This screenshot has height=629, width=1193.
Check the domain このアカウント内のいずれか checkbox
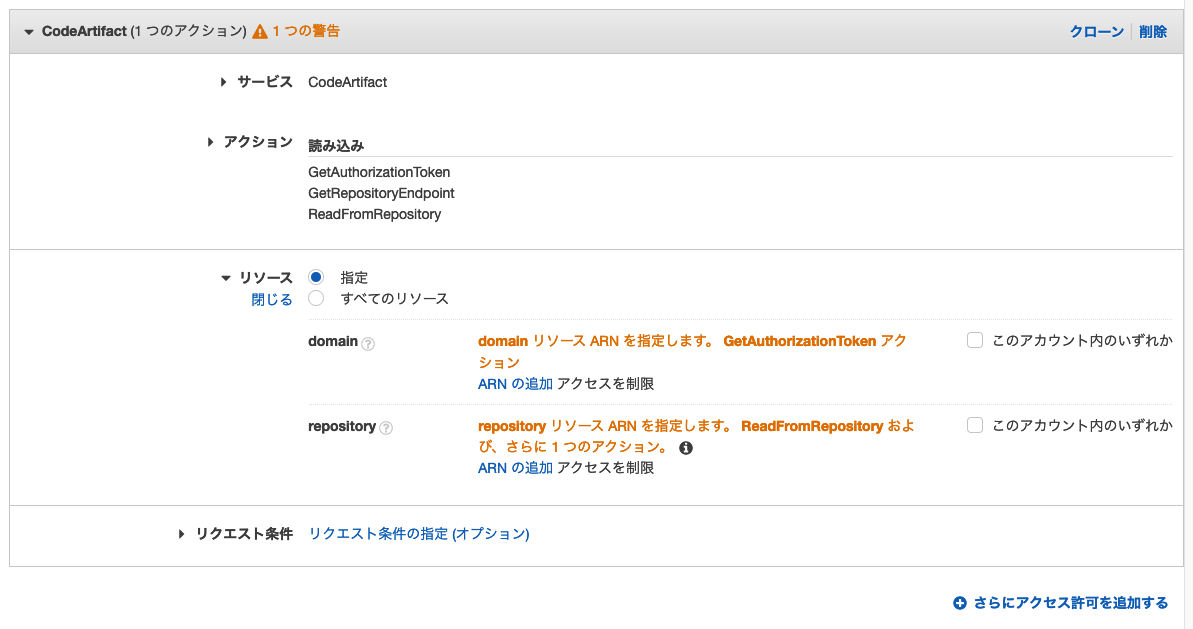(975, 340)
